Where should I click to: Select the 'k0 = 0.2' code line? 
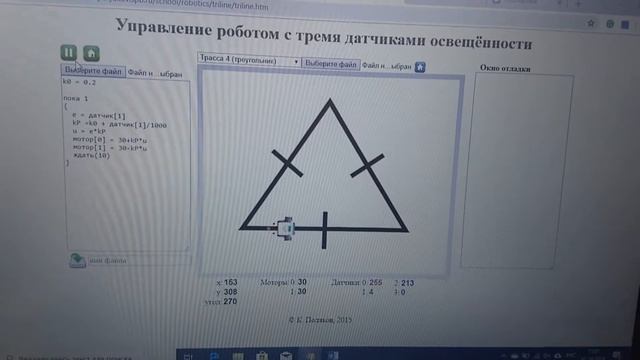pyautogui.click(x=79, y=82)
